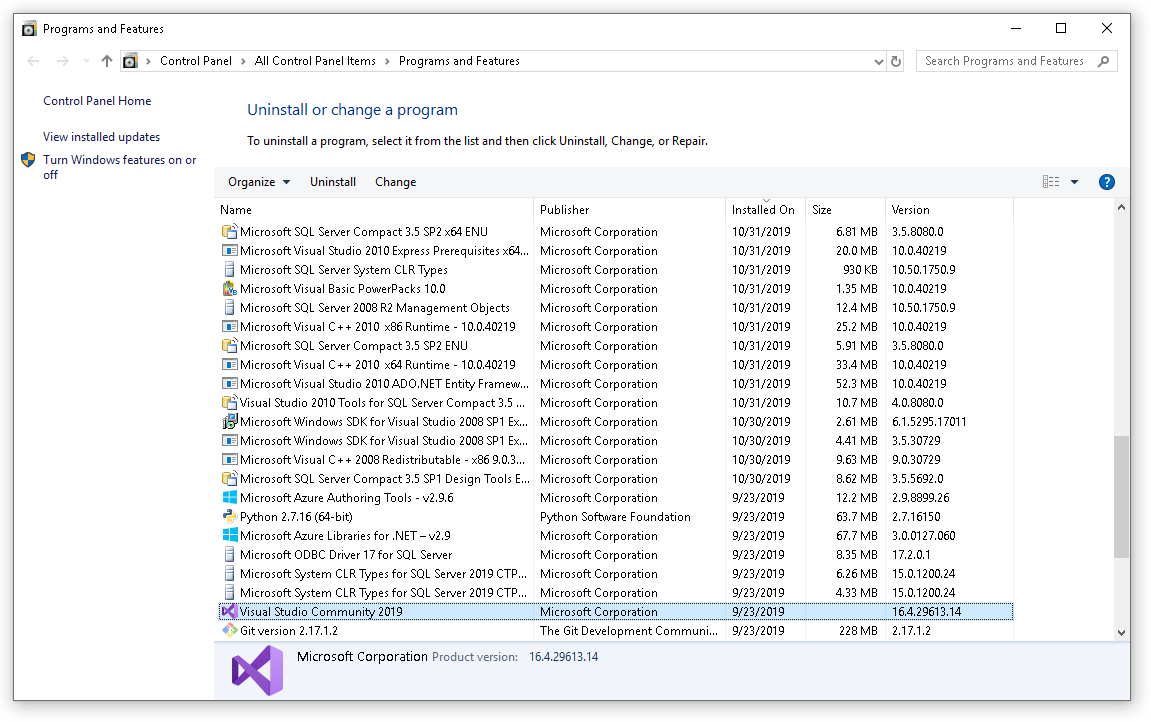Select Programs and Features breadcrumb segment
This screenshot has width=1151, height=722.
tap(459, 62)
